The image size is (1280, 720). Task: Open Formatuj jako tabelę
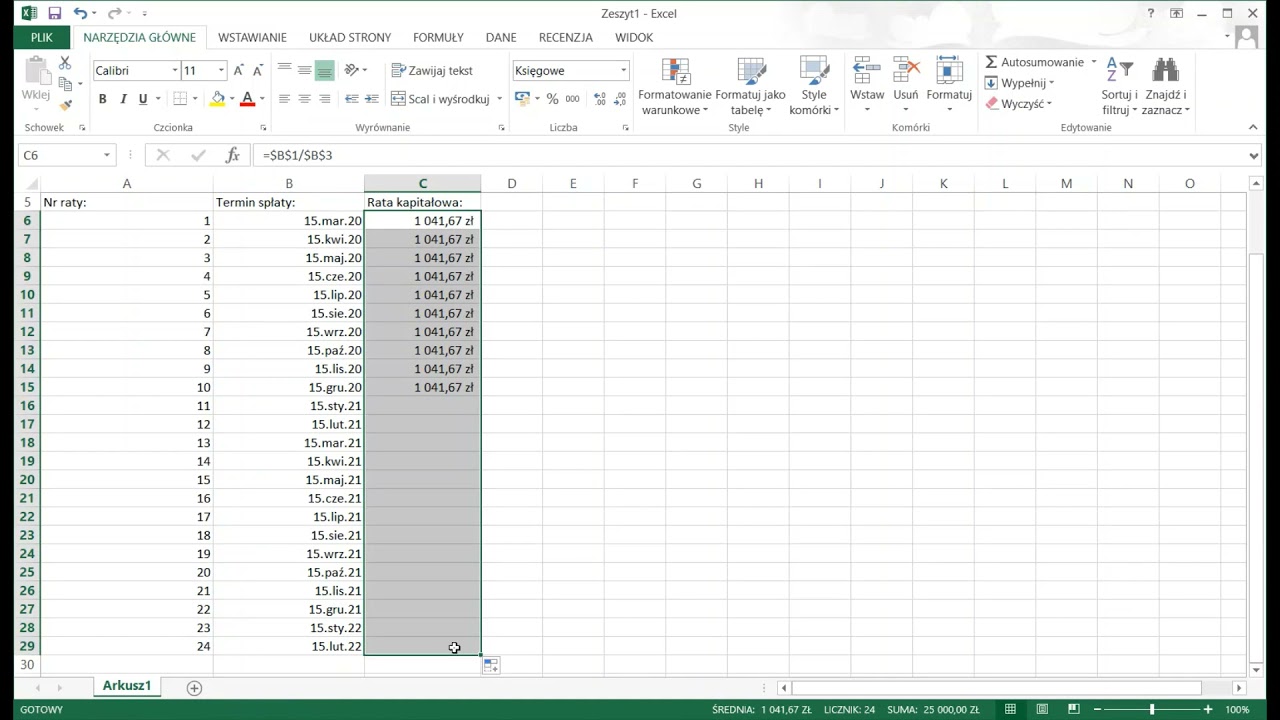coord(750,87)
